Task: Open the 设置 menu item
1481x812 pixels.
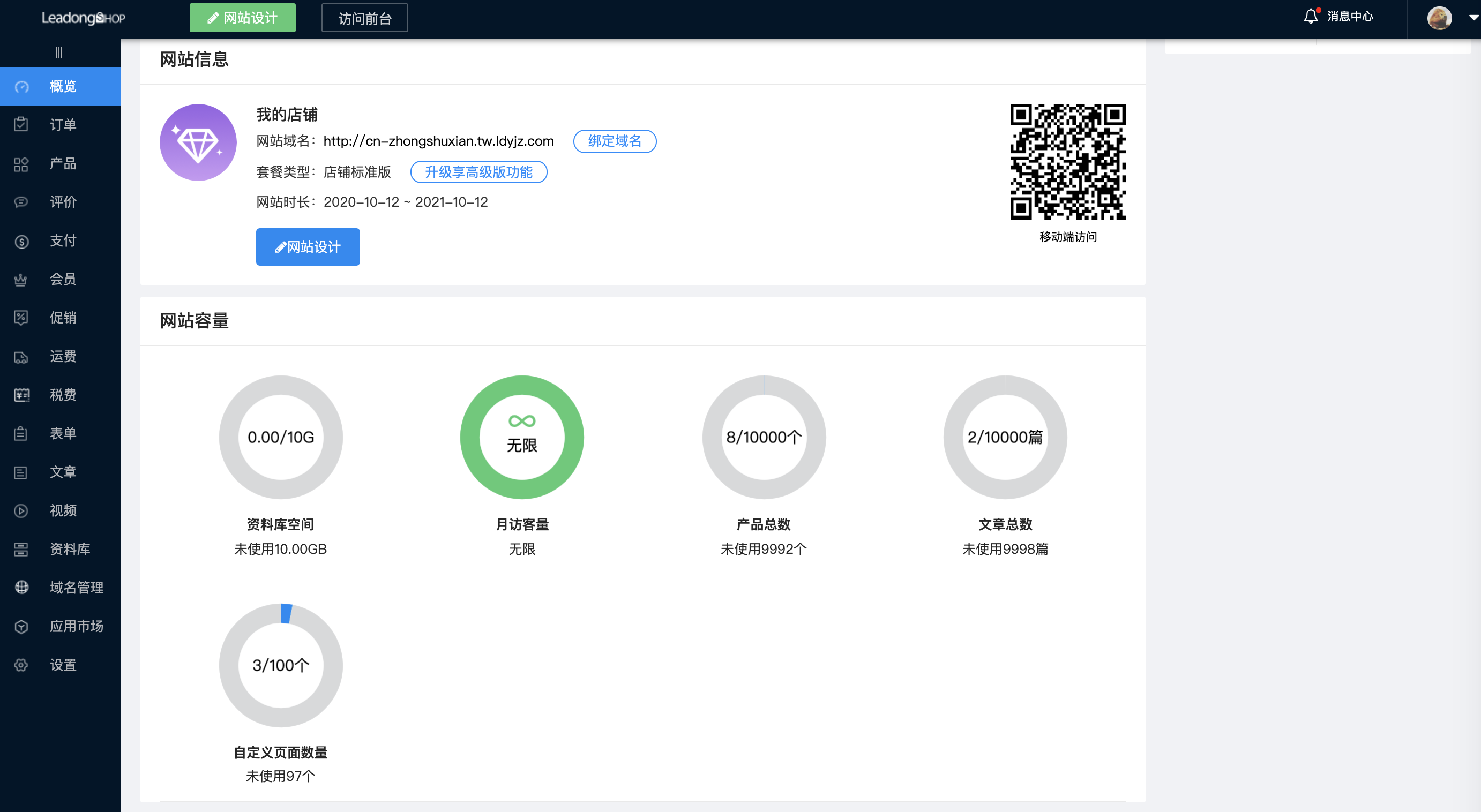Action: (x=63, y=665)
